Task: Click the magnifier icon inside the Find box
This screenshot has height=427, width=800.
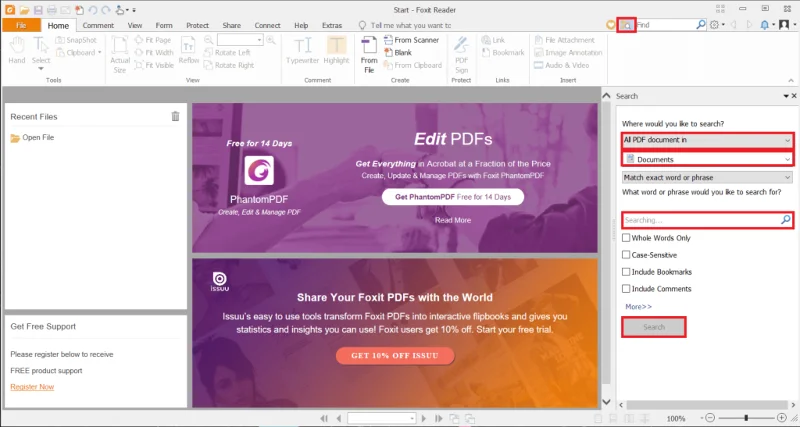Action: (701, 24)
